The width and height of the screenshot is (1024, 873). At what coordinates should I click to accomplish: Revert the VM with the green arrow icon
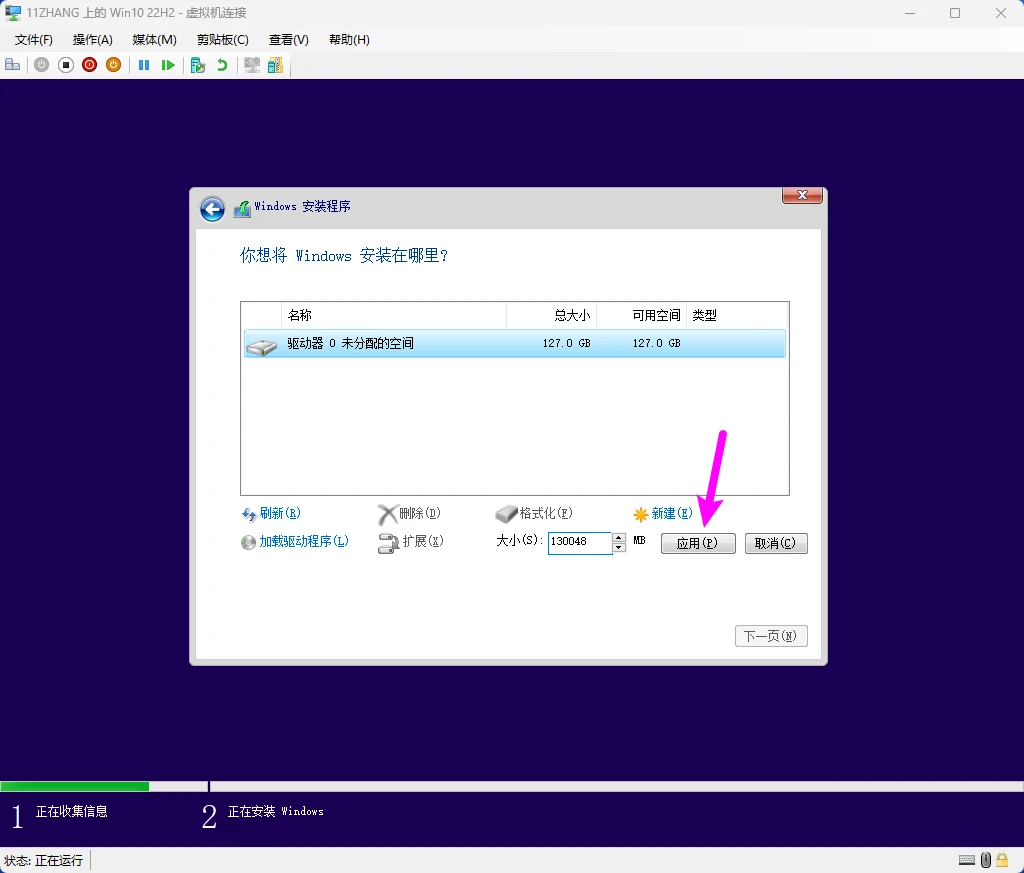coord(222,65)
